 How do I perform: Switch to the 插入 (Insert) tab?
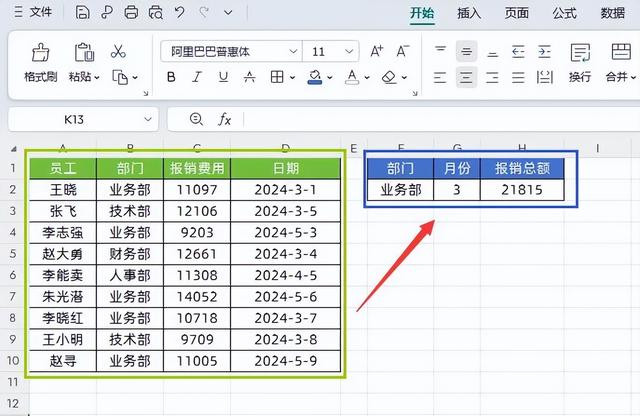(x=469, y=13)
